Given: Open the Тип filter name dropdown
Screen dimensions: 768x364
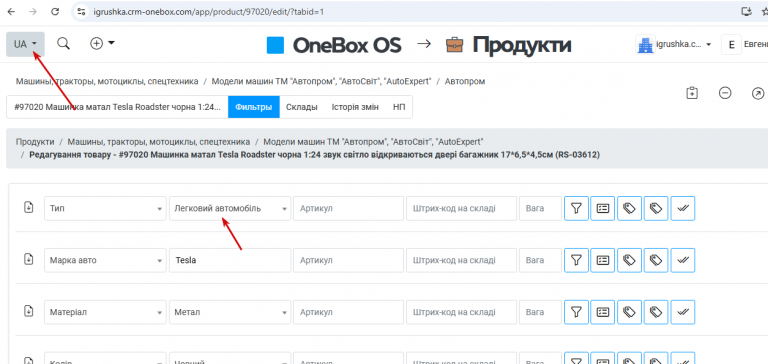Looking at the screenshot, I should [105, 208].
